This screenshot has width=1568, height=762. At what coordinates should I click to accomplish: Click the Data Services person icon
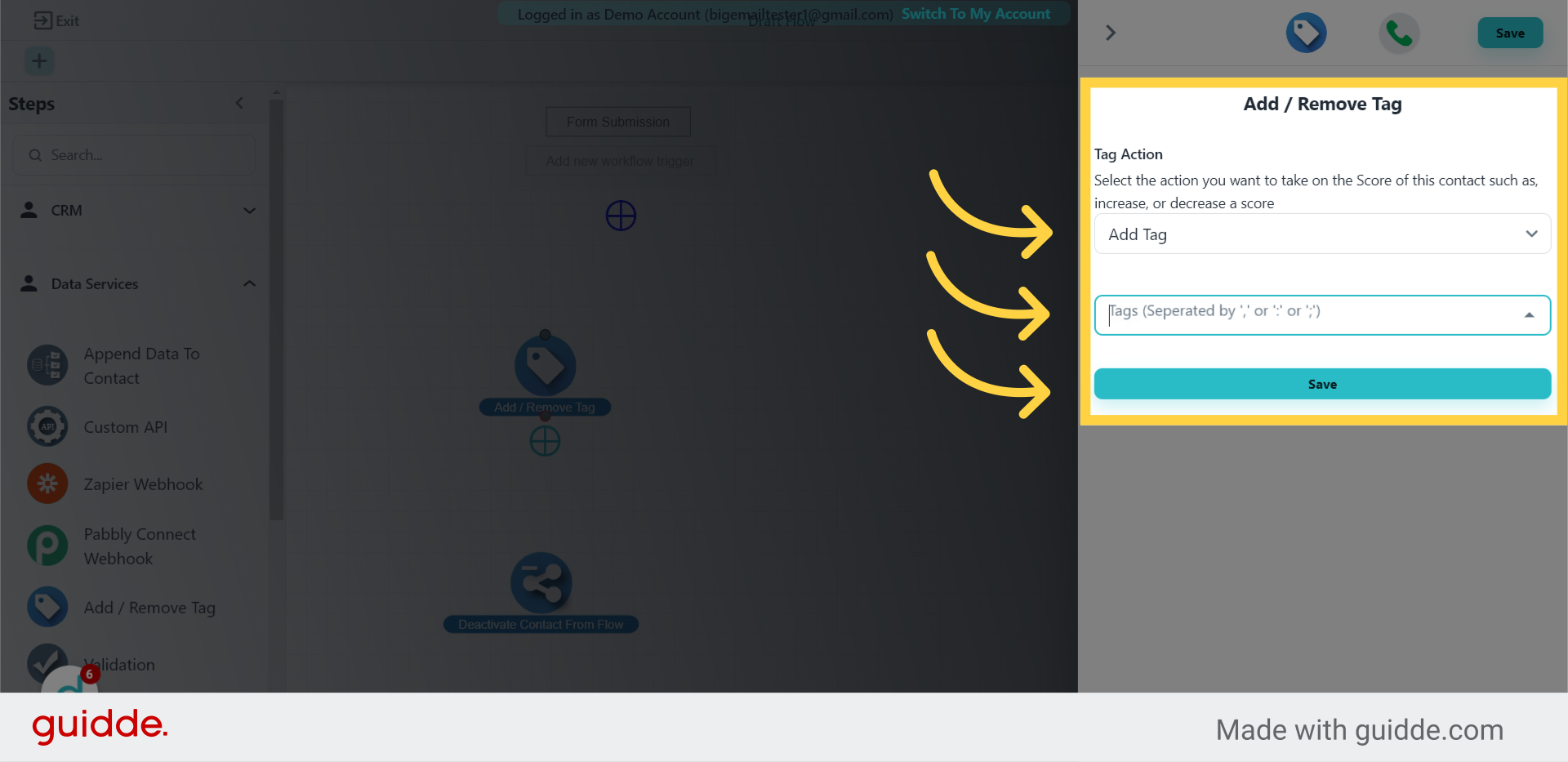click(x=29, y=283)
